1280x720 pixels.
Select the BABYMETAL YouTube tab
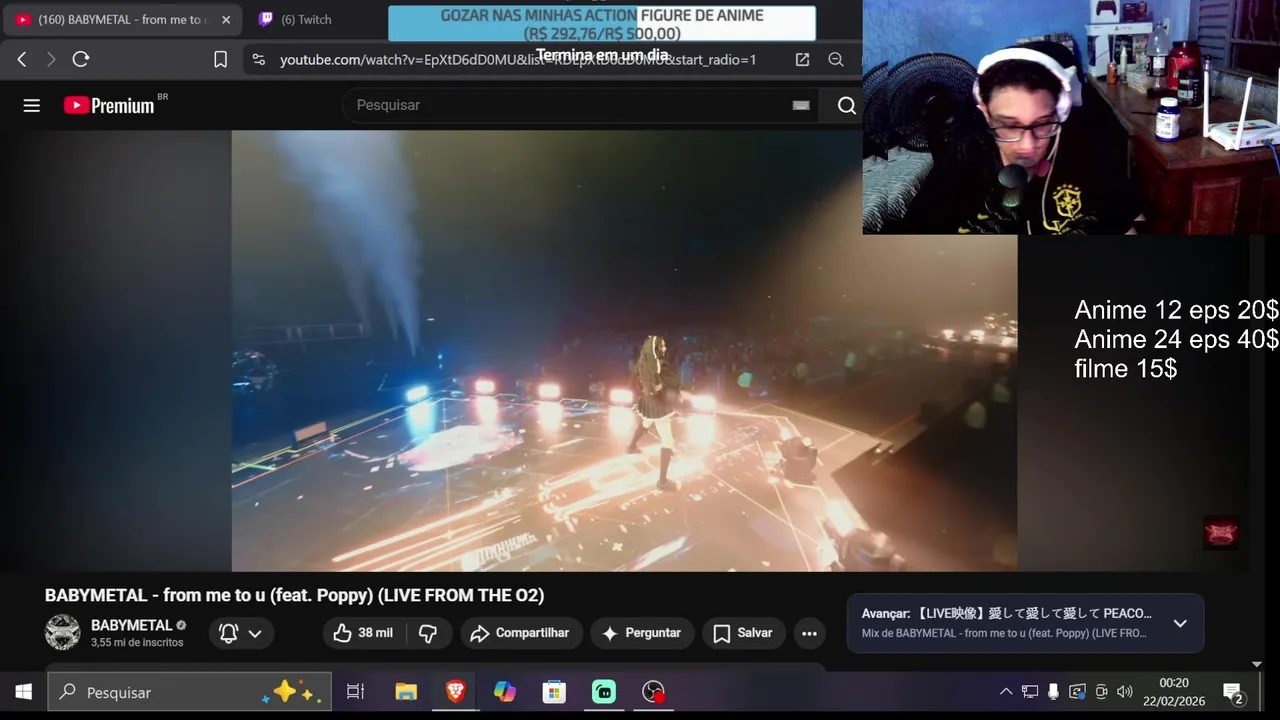click(x=120, y=19)
